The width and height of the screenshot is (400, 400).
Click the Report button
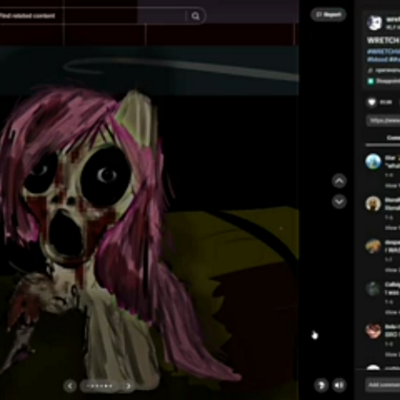tap(328, 14)
